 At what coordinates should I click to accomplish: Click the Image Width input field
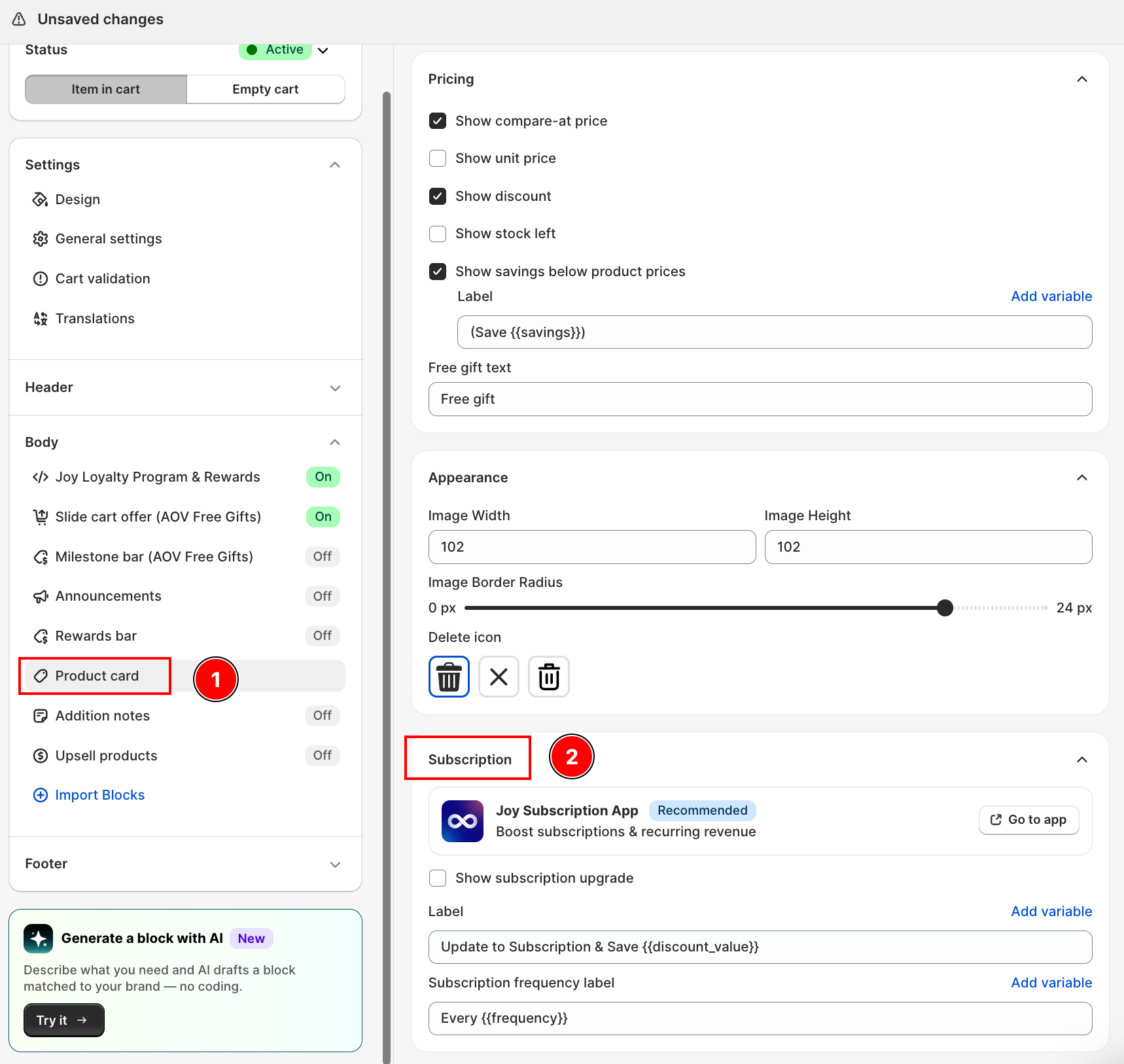[x=592, y=547]
